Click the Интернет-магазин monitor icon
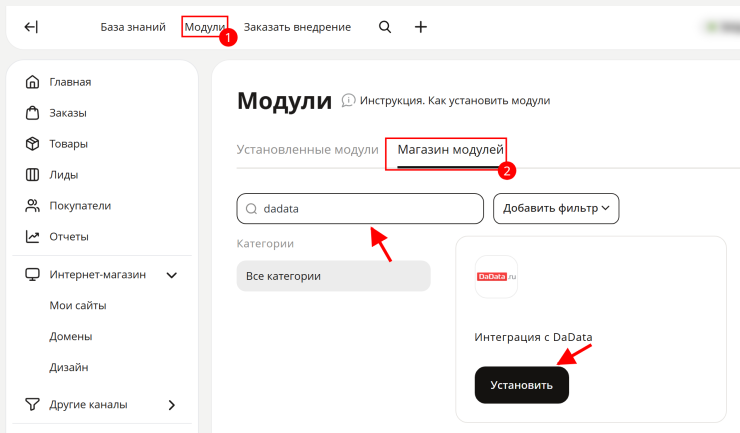The height and width of the screenshot is (433, 740). tap(32, 274)
